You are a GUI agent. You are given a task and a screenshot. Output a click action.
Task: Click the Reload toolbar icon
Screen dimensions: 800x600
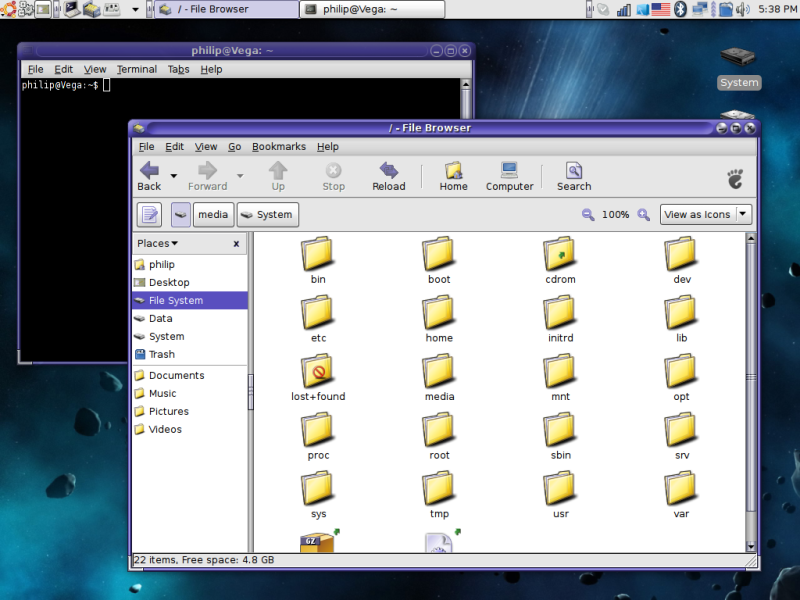[x=389, y=176]
